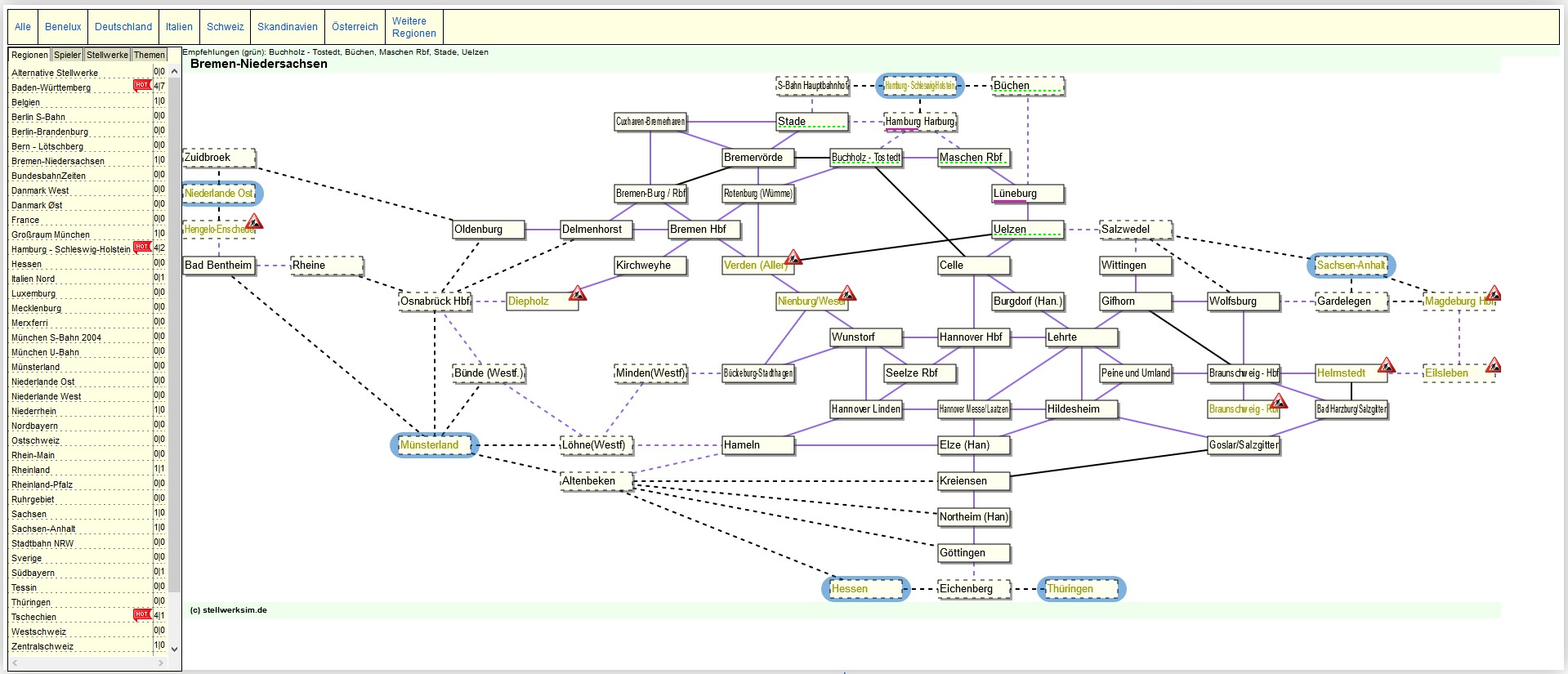Click the construction icon next to Eilsleben
The width and height of the screenshot is (1568, 674).
[1493, 365]
